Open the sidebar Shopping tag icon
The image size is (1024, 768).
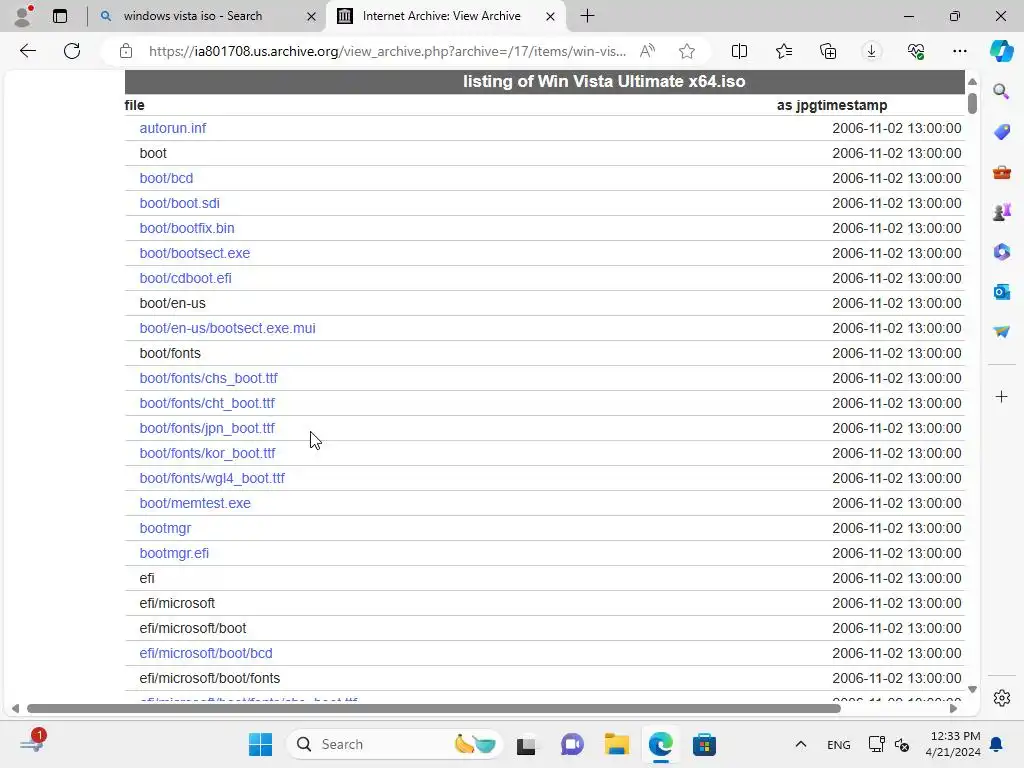point(1001,131)
